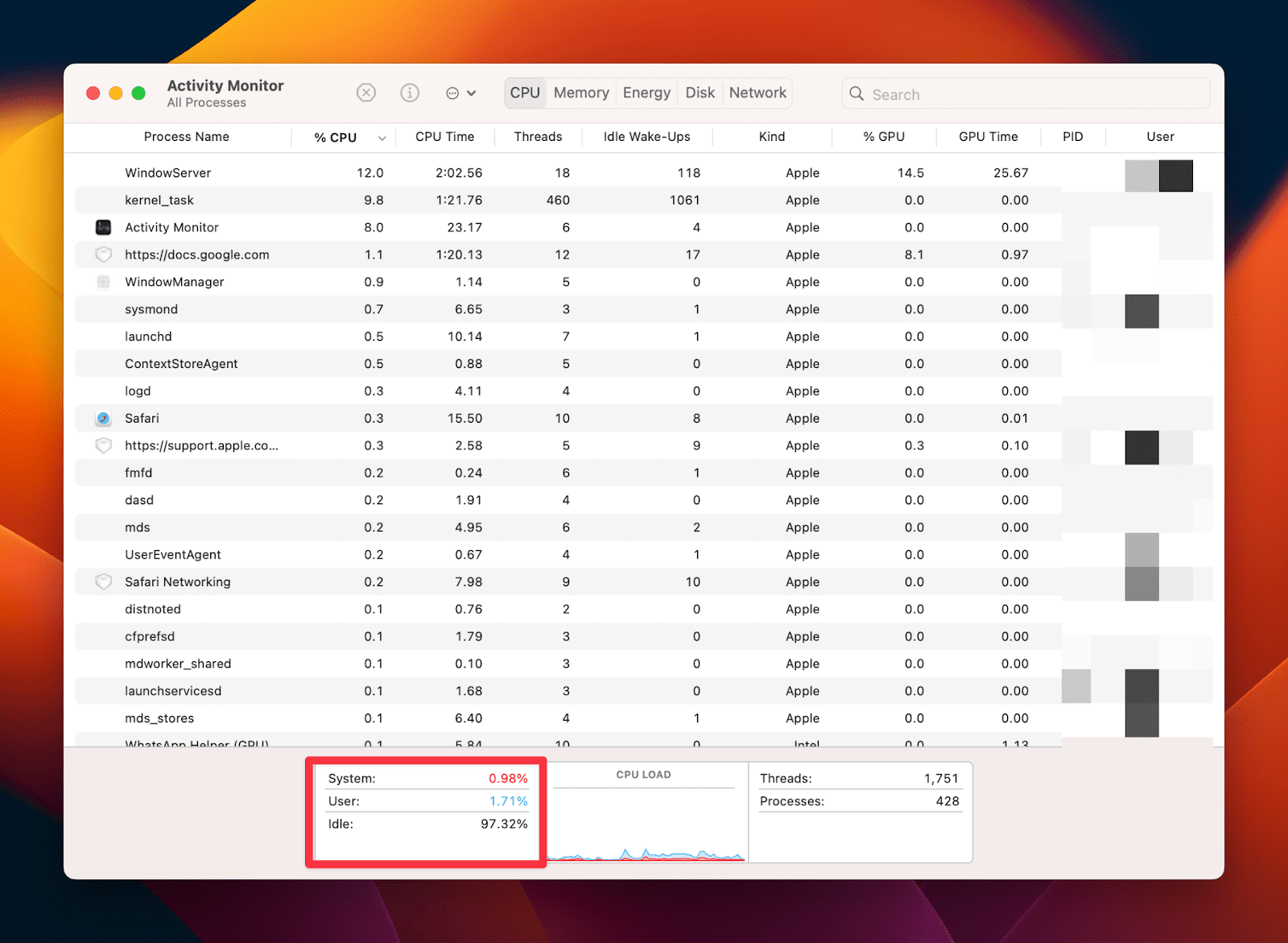Viewport: 1288px width, 943px height.
Task: Click the docs.google.com page icon
Action: [103, 254]
